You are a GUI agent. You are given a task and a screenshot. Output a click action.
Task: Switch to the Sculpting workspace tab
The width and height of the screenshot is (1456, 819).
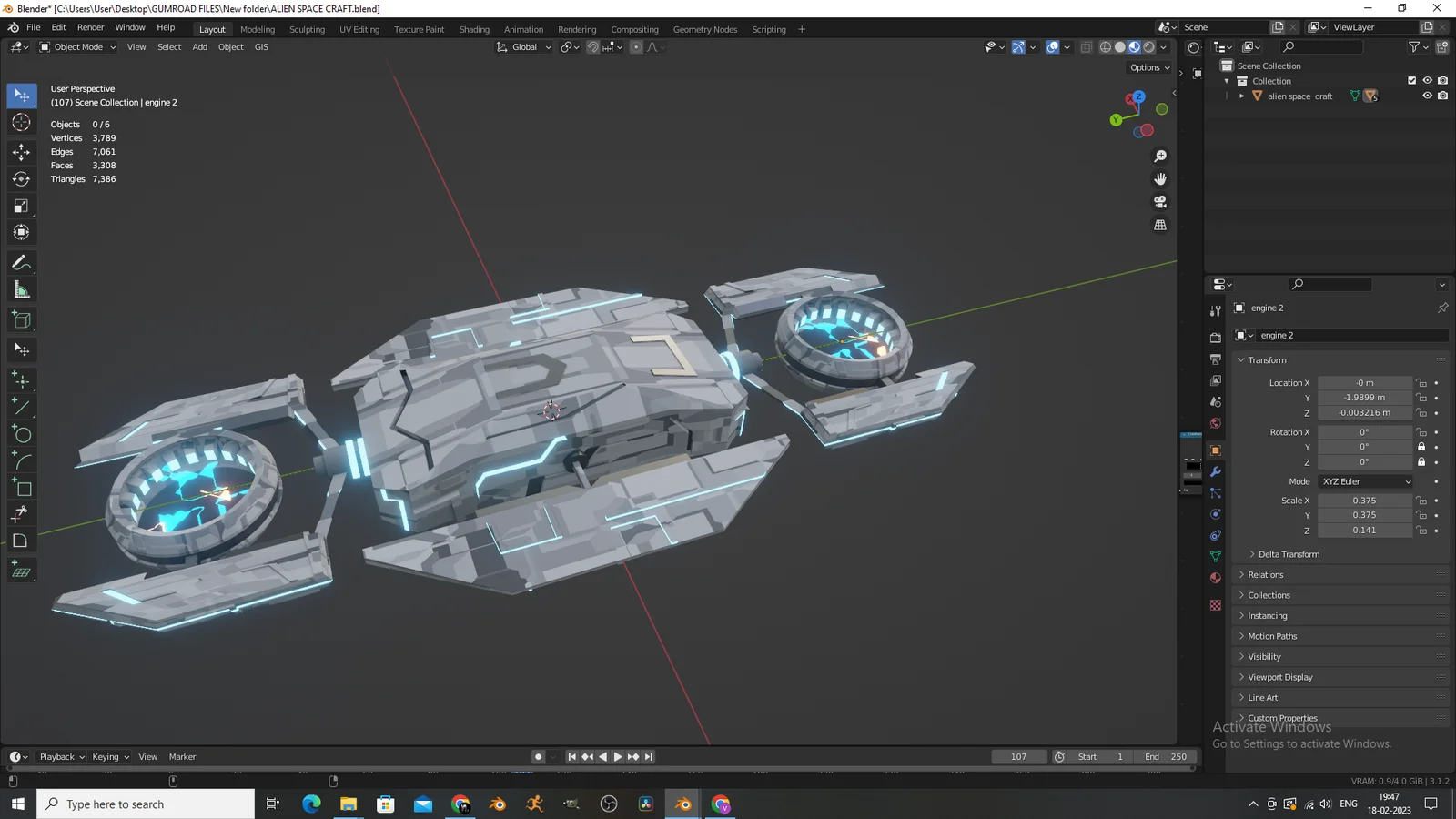tap(307, 29)
